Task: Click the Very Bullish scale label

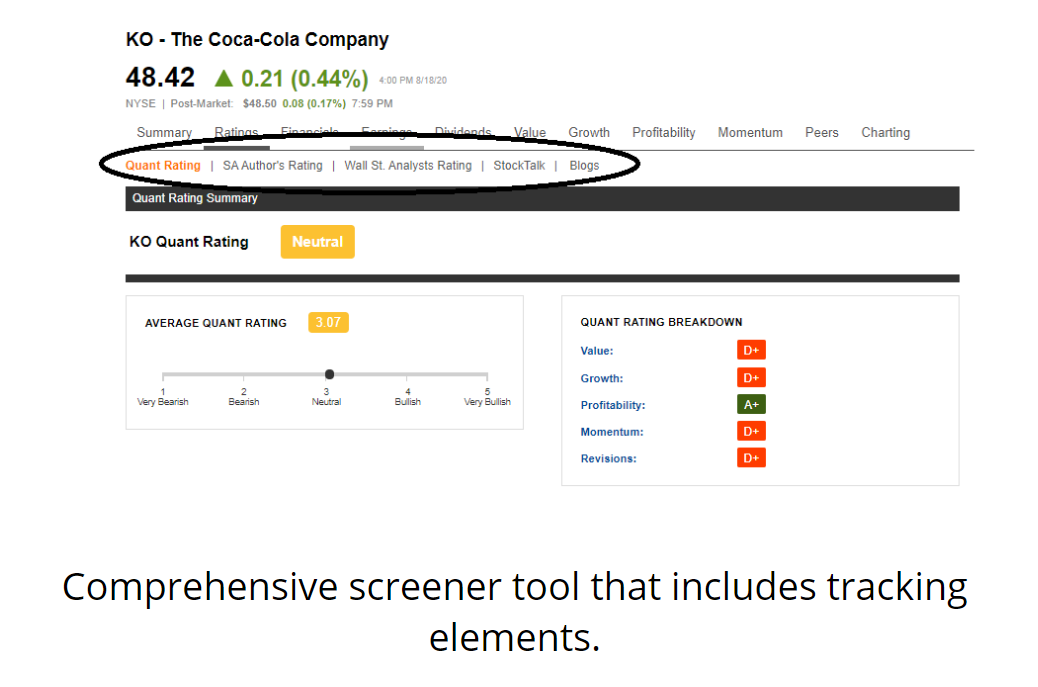Action: pyautogui.click(x=487, y=402)
